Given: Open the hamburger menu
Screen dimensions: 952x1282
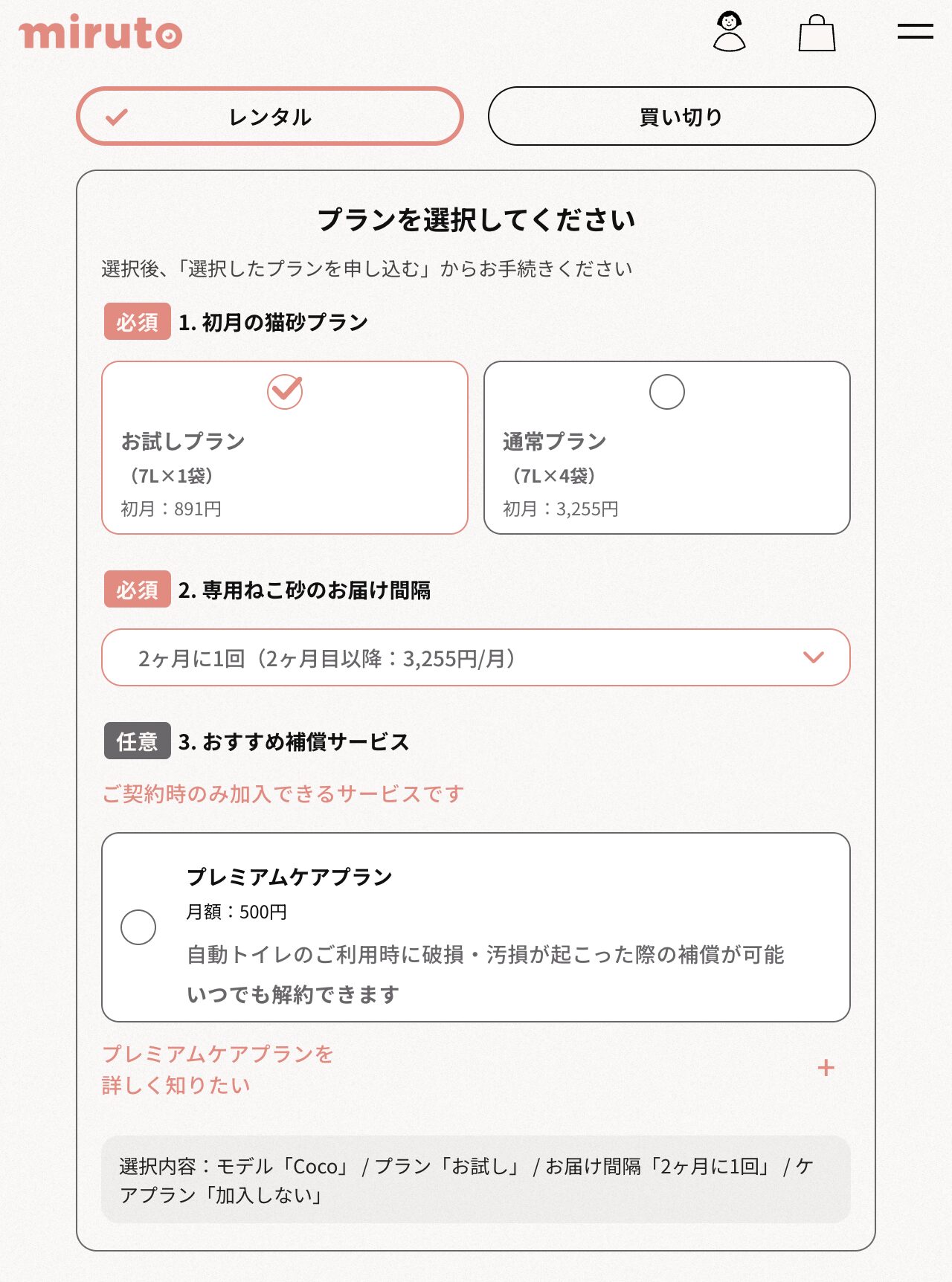Looking at the screenshot, I should [x=915, y=31].
